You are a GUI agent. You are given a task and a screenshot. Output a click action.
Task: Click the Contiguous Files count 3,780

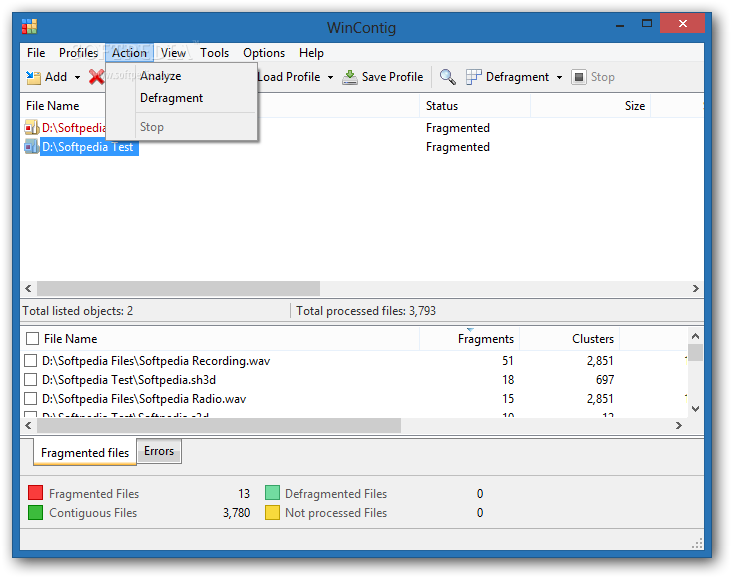point(236,513)
